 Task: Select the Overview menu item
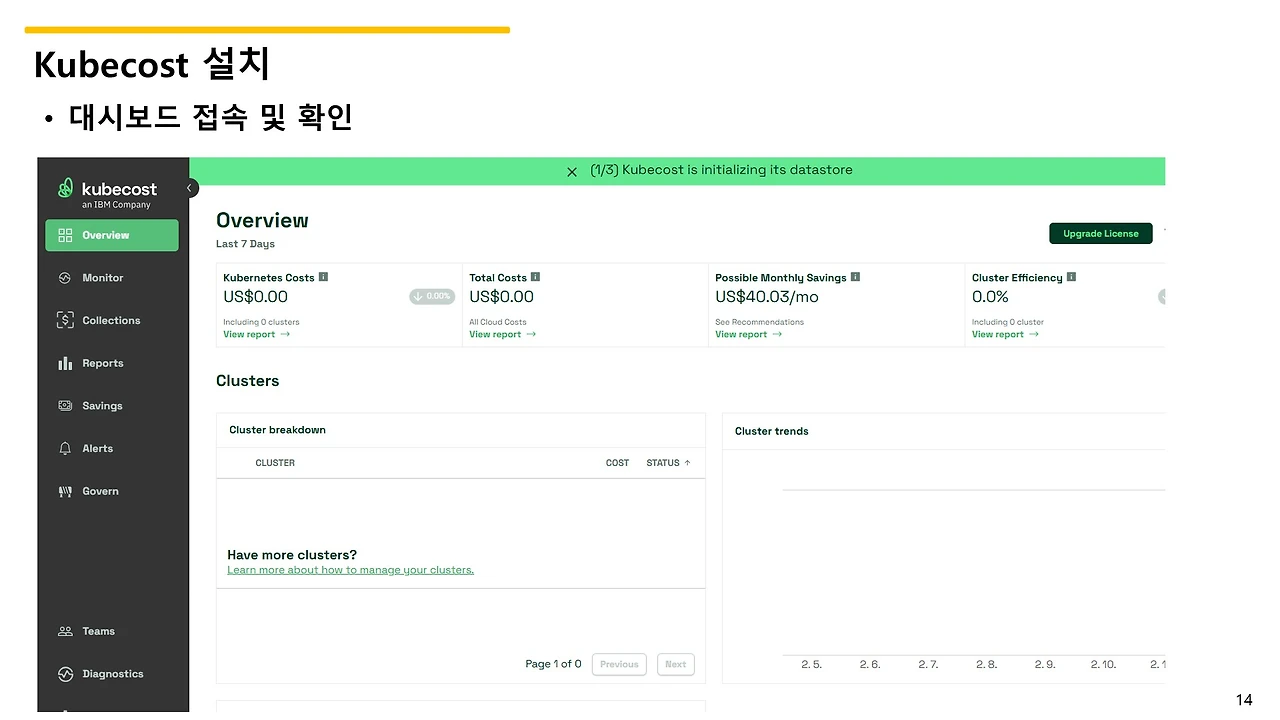coord(112,236)
